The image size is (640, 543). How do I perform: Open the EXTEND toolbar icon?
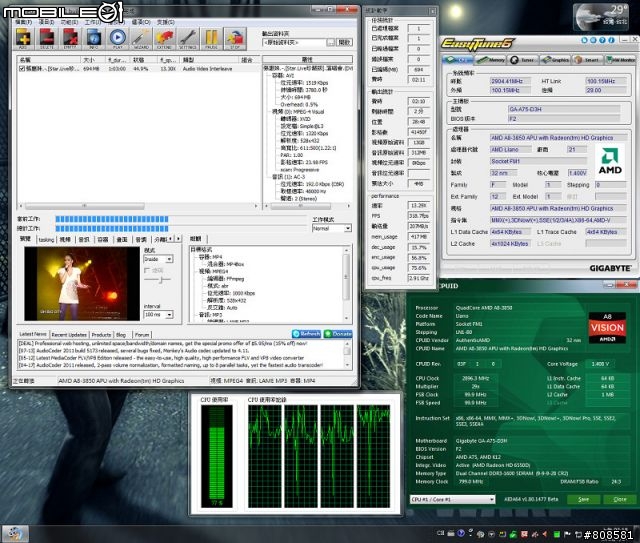164,39
